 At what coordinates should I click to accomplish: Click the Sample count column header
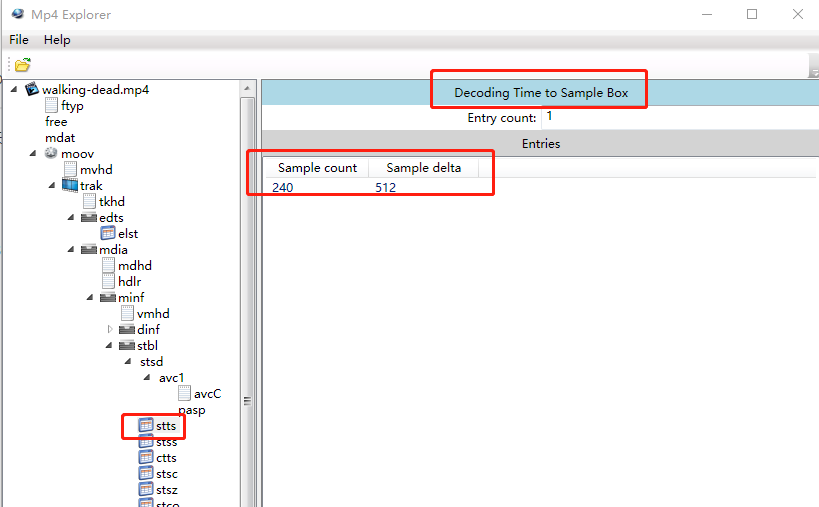[x=317, y=168]
